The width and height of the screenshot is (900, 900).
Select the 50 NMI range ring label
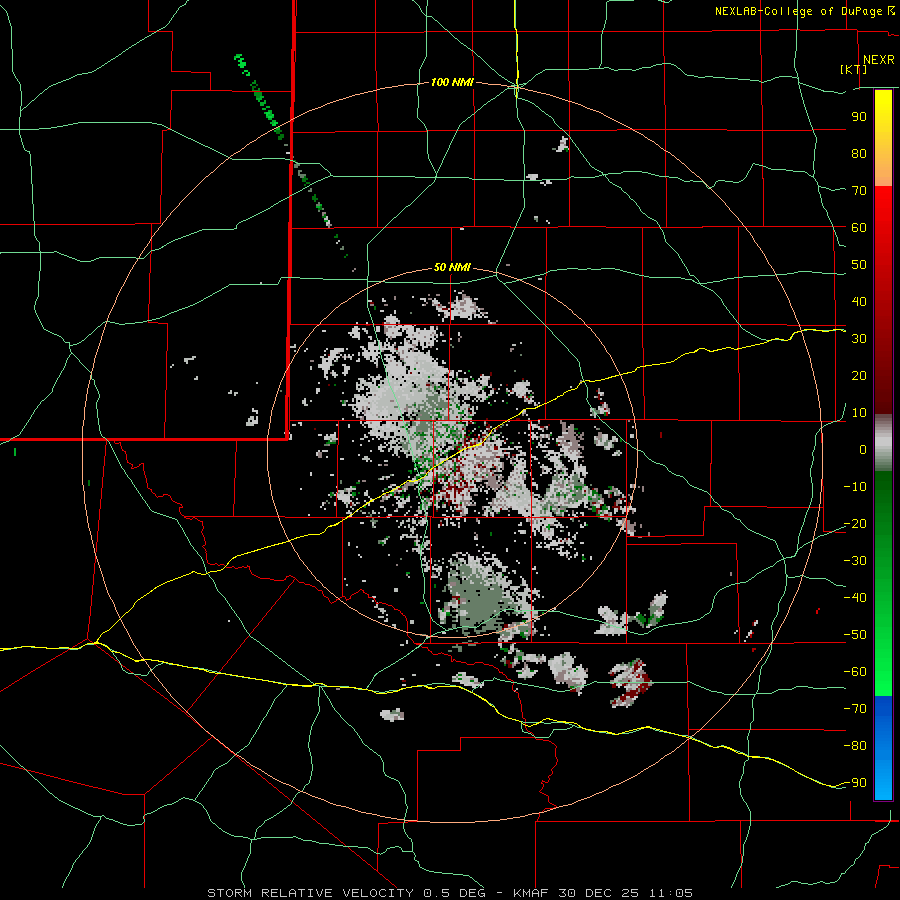(452, 267)
